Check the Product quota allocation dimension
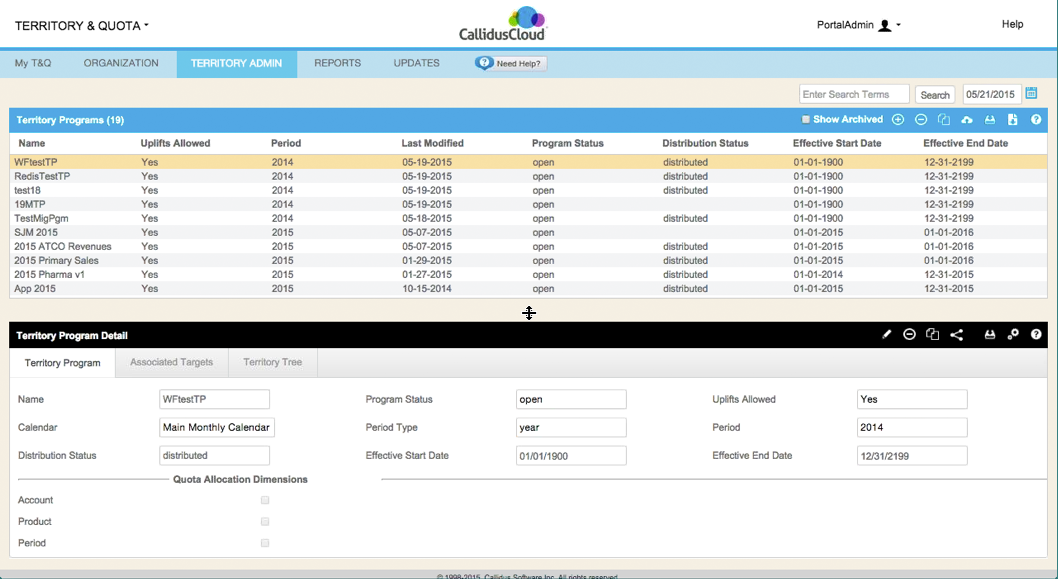Image resolution: width=1058 pixels, height=579 pixels. (x=265, y=521)
